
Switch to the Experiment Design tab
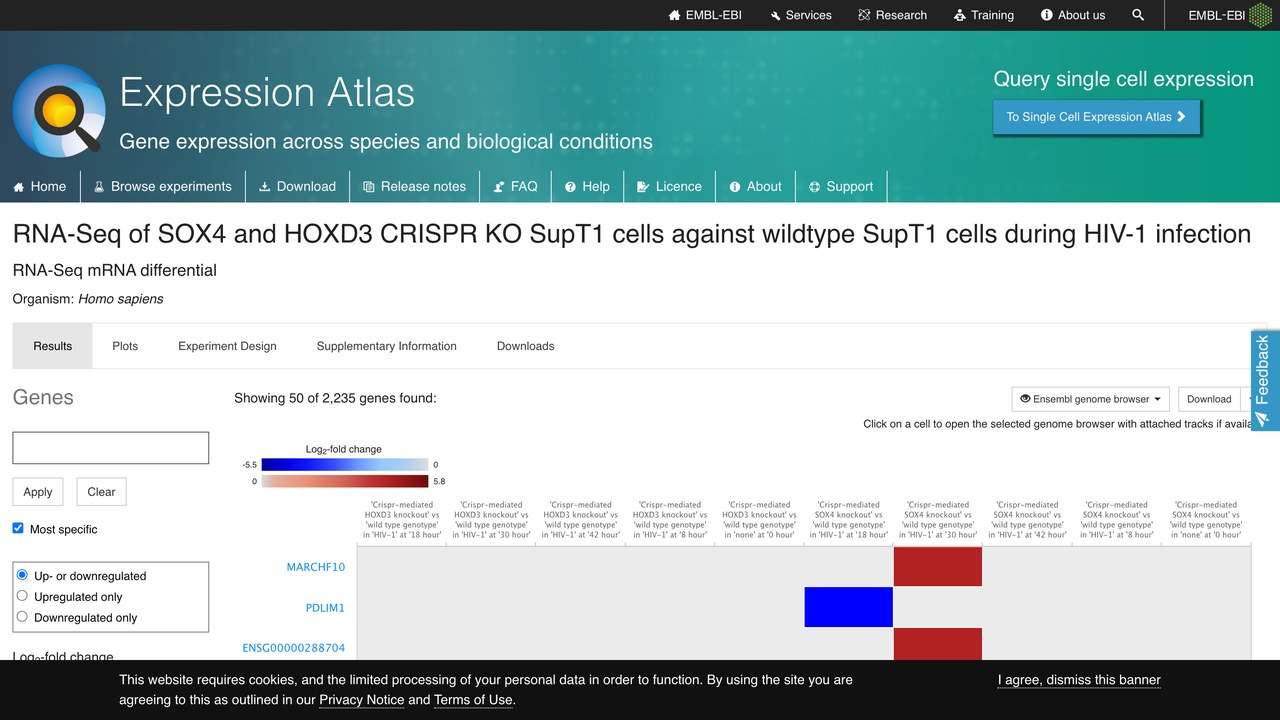[227, 346]
